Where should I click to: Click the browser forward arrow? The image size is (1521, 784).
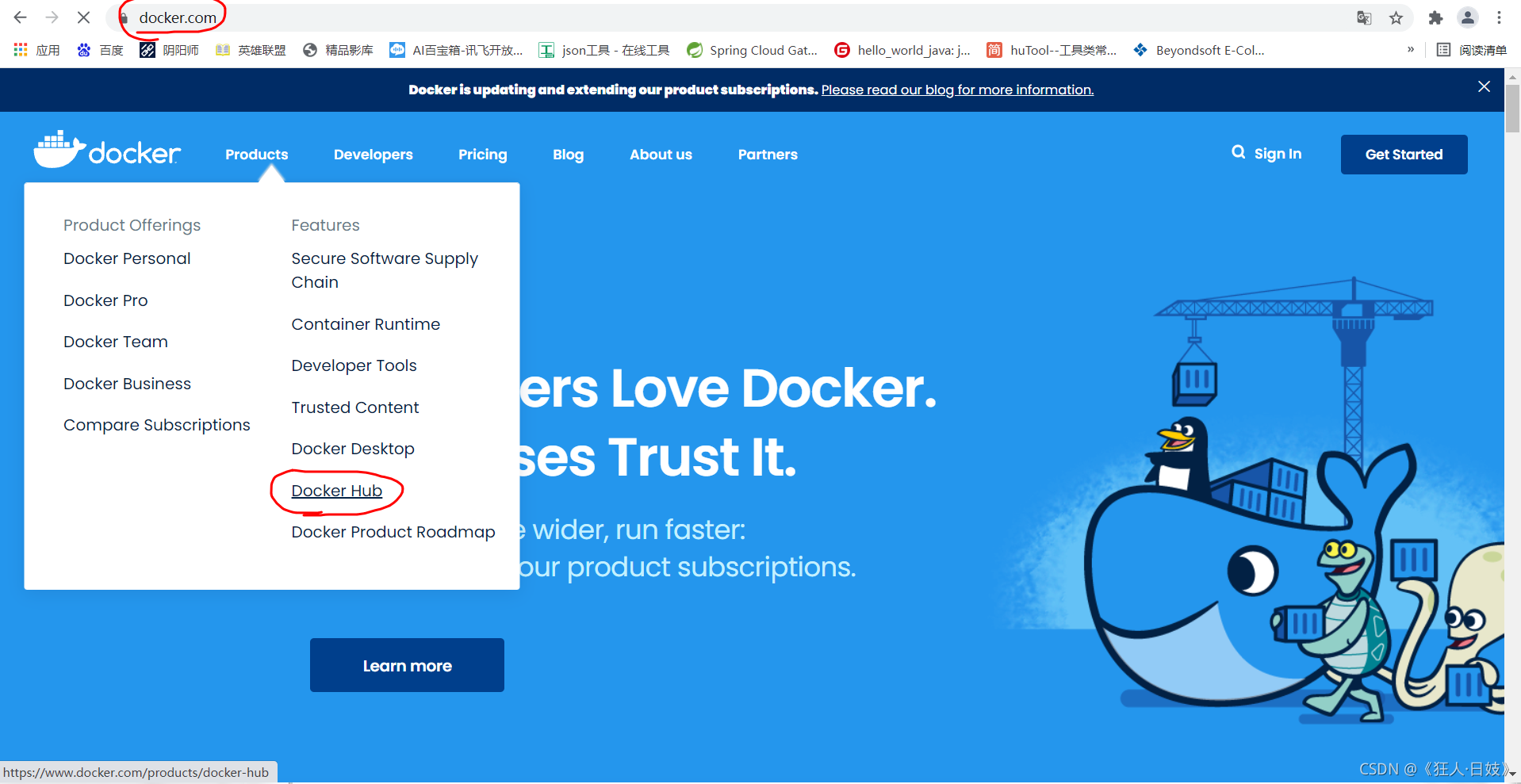[x=52, y=17]
